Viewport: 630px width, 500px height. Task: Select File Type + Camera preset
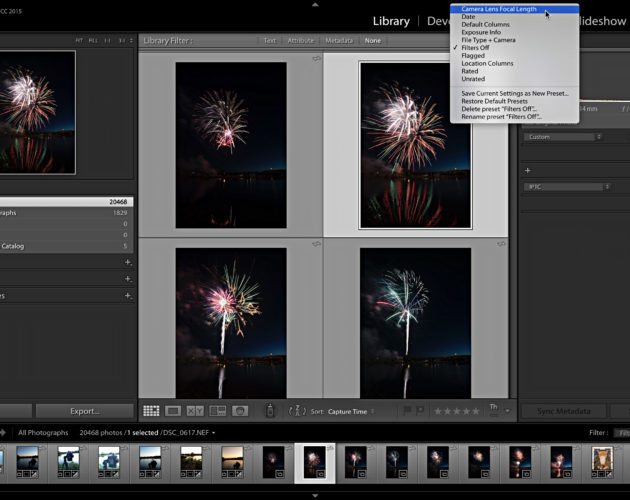click(514, 40)
